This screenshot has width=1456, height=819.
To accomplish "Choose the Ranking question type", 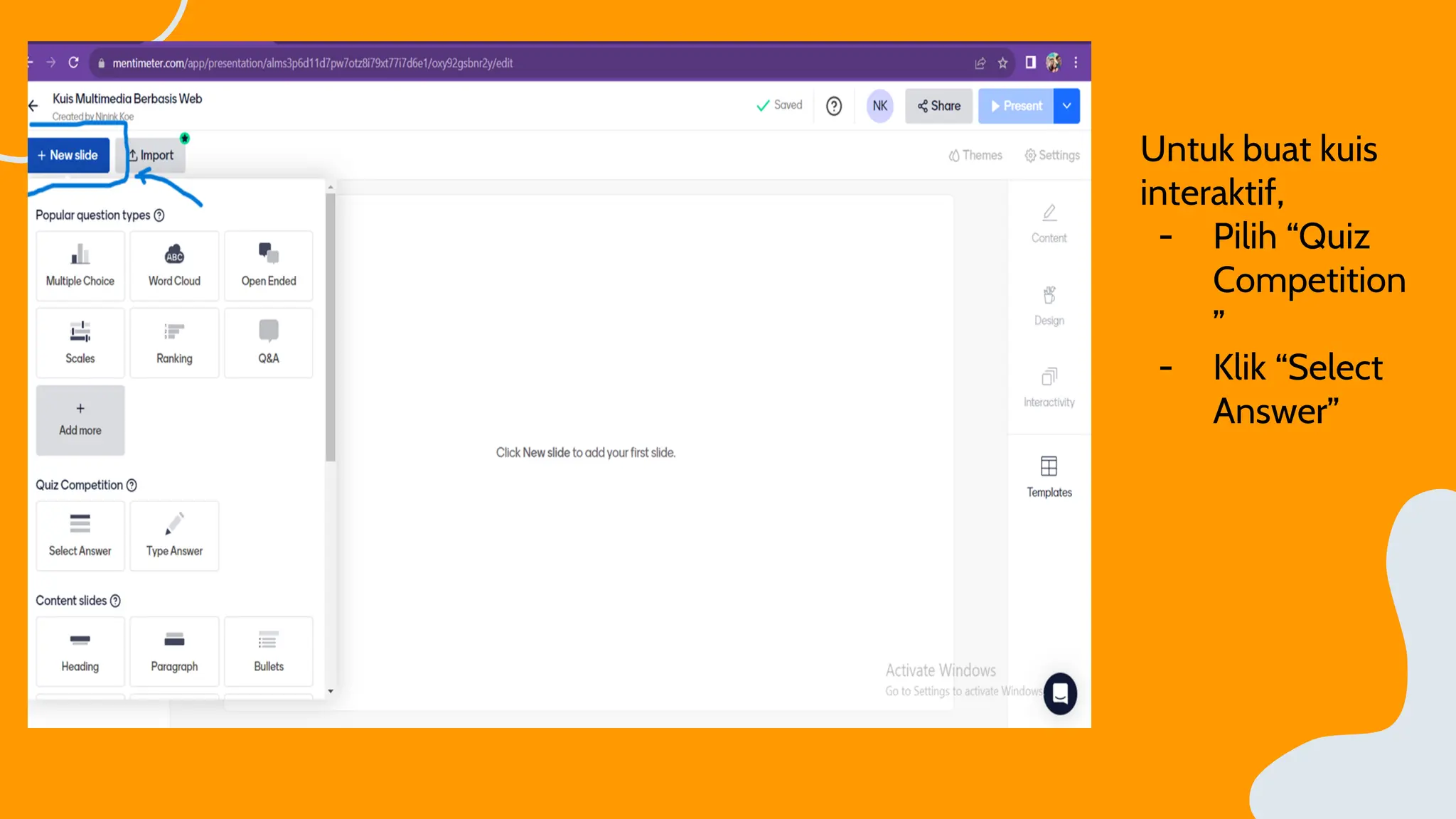I will point(174,343).
